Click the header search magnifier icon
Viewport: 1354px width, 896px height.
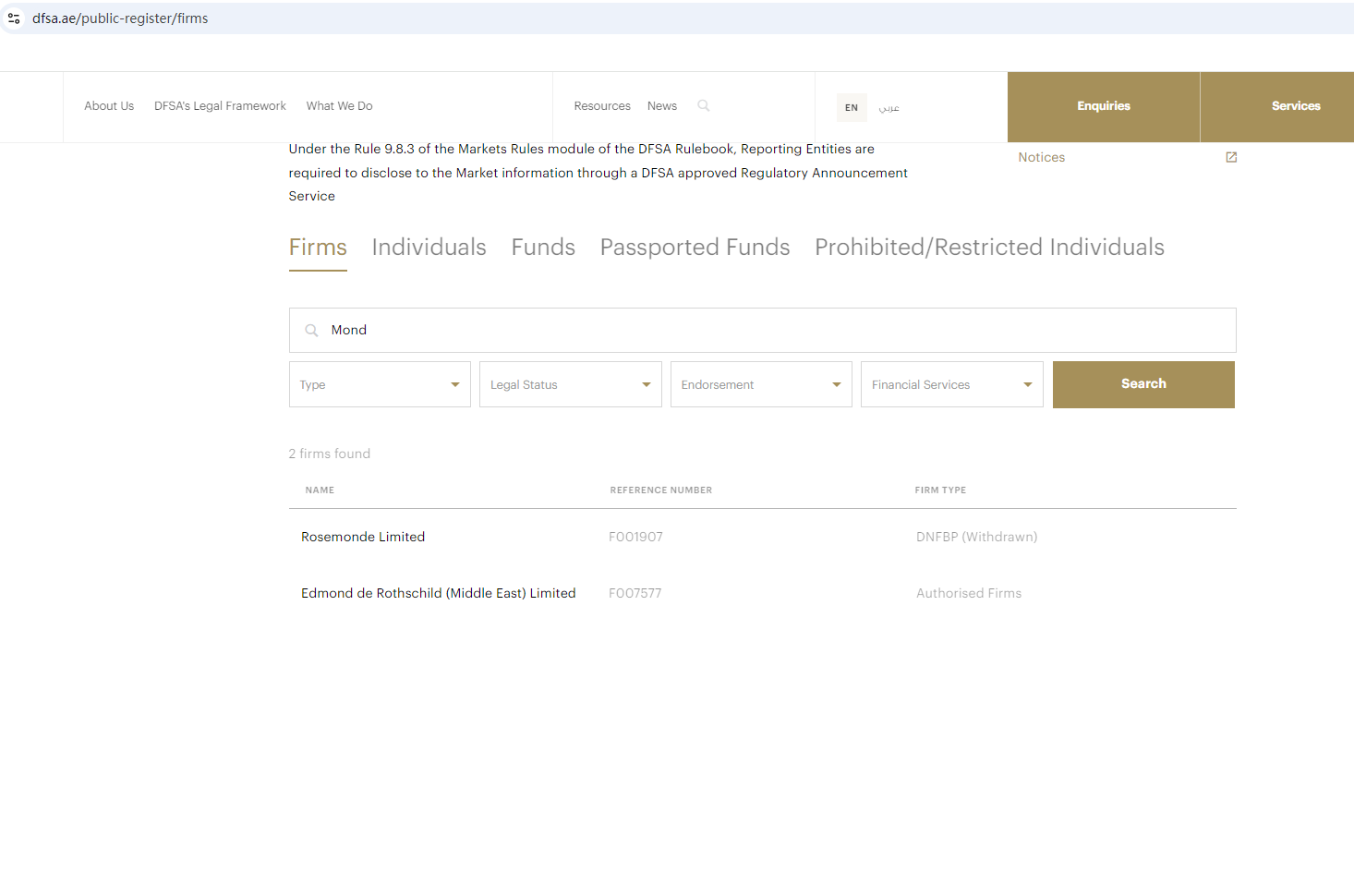[x=703, y=106]
